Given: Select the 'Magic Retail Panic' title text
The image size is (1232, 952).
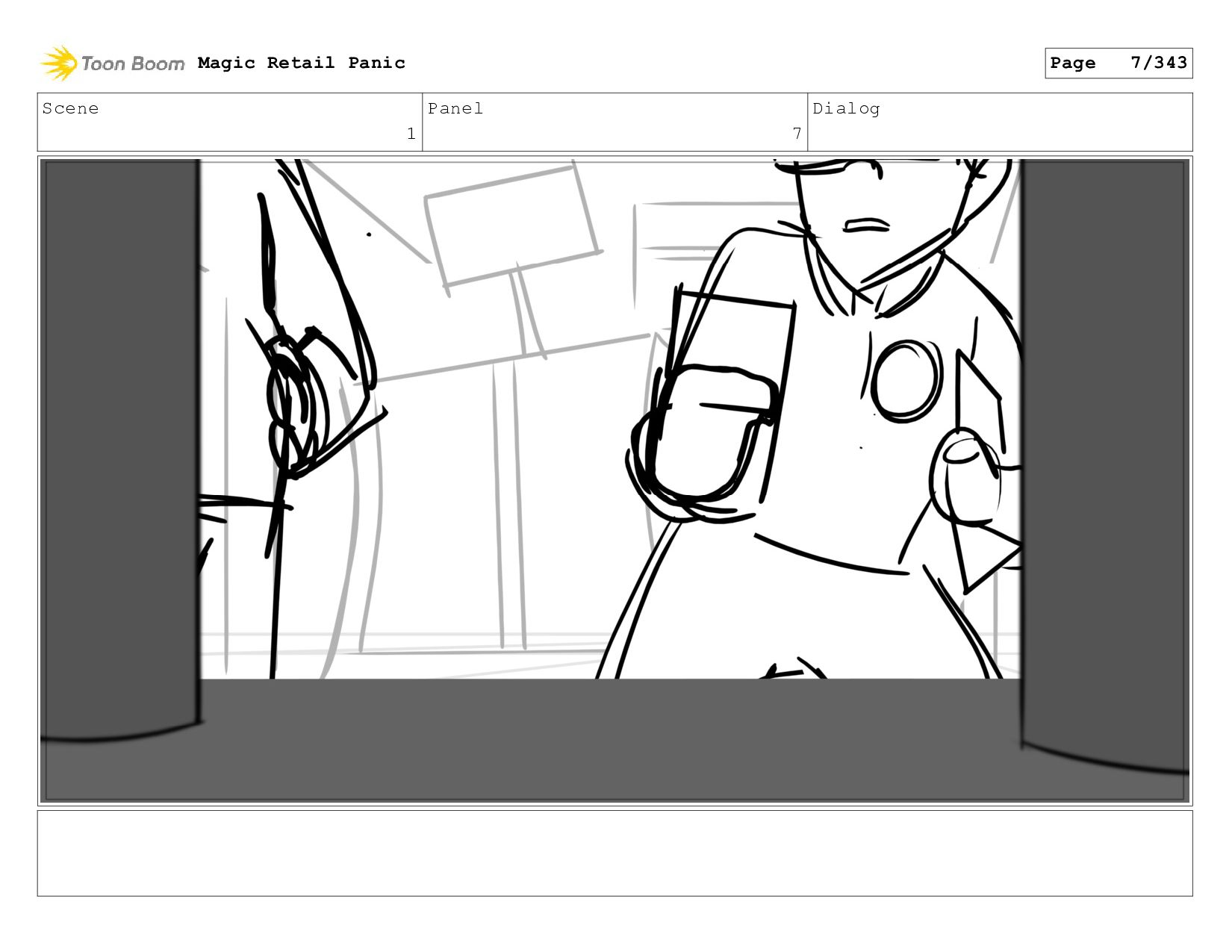Looking at the screenshot, I should point(302,63).
